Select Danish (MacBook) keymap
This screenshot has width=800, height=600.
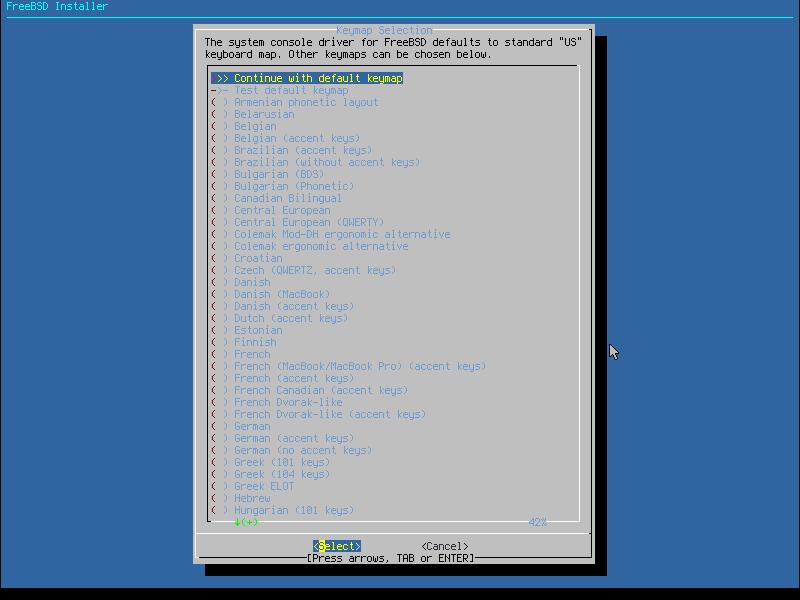[x=271, y=294]
